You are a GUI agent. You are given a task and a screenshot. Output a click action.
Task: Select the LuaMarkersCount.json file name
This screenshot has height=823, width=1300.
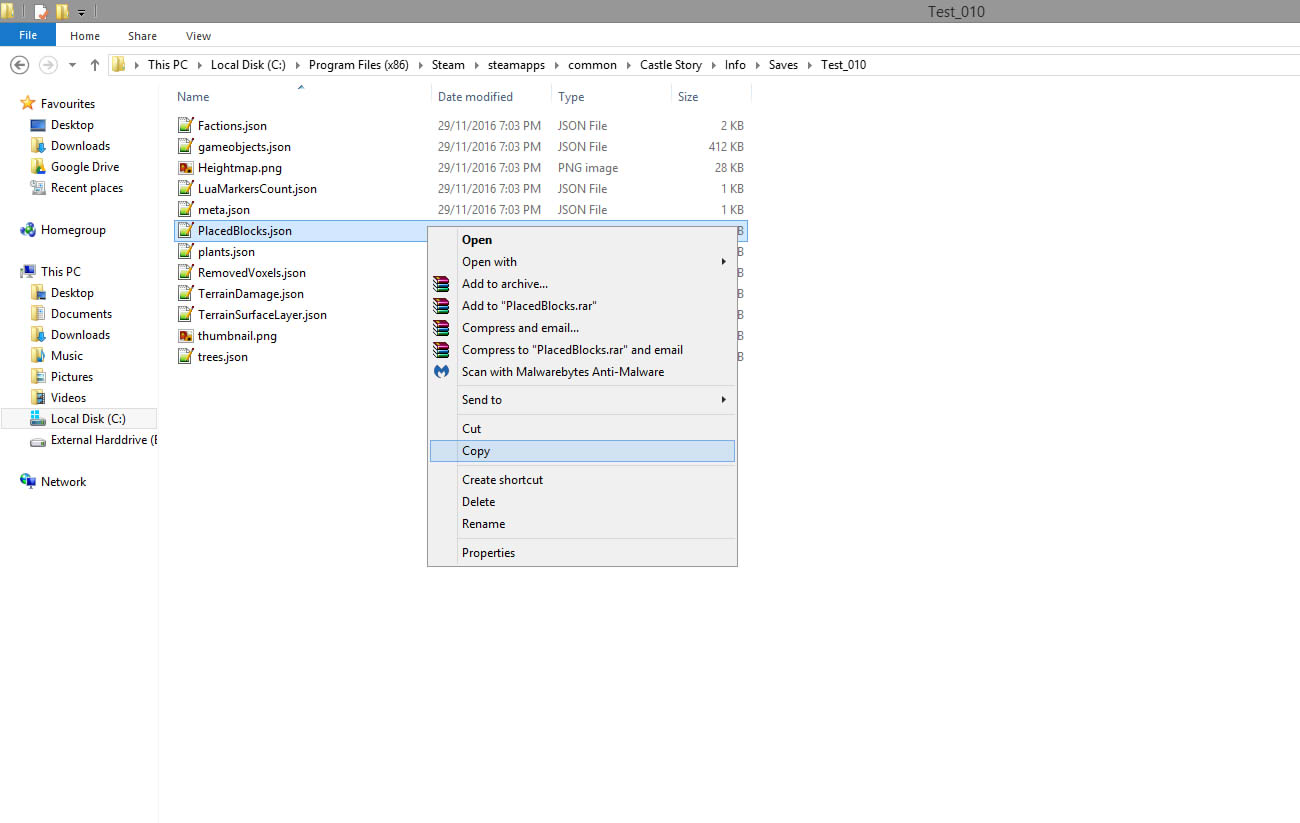(x=257, y=189)
